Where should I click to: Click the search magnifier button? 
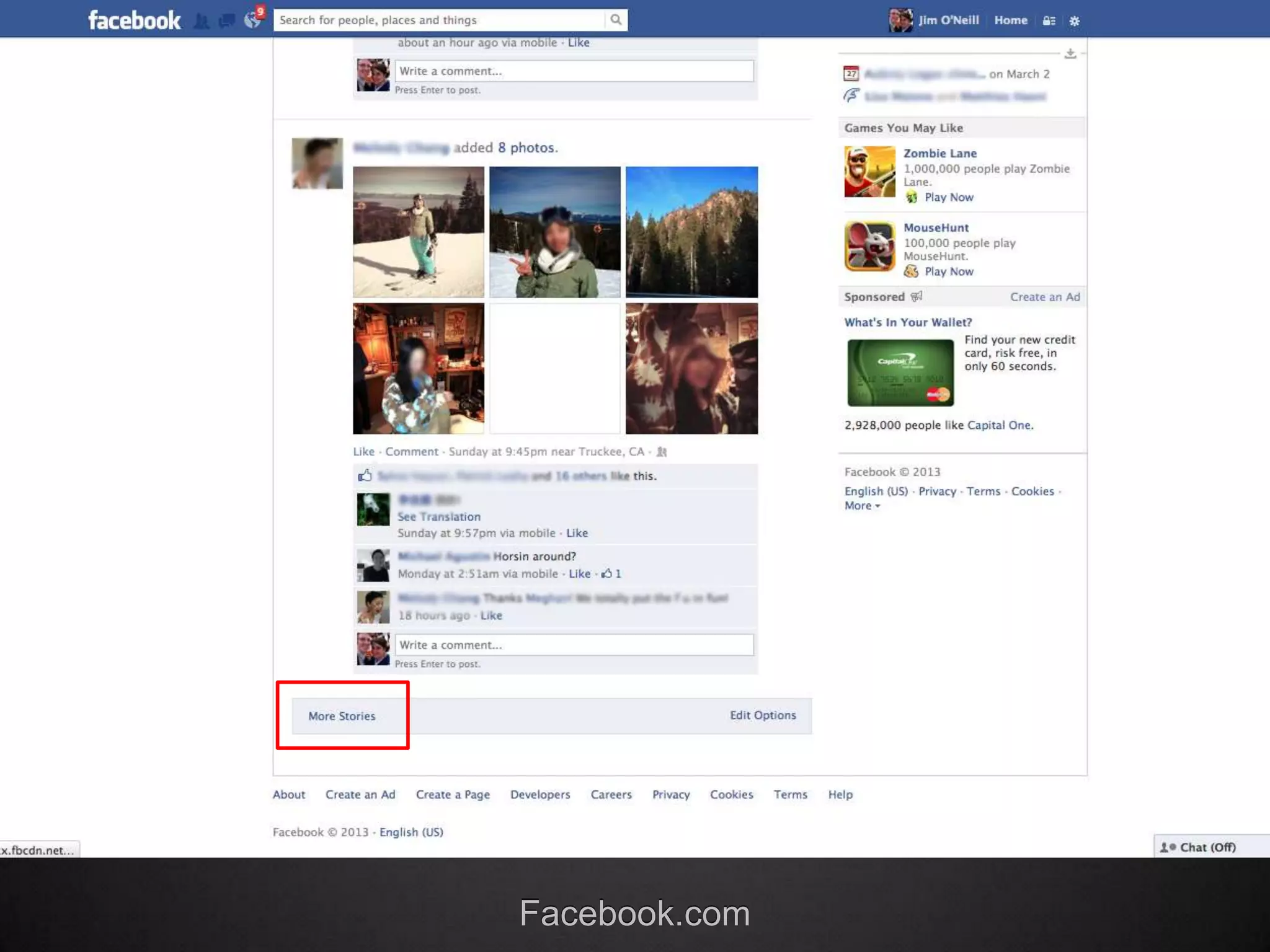pyautogui.click(x=616, y=20)
